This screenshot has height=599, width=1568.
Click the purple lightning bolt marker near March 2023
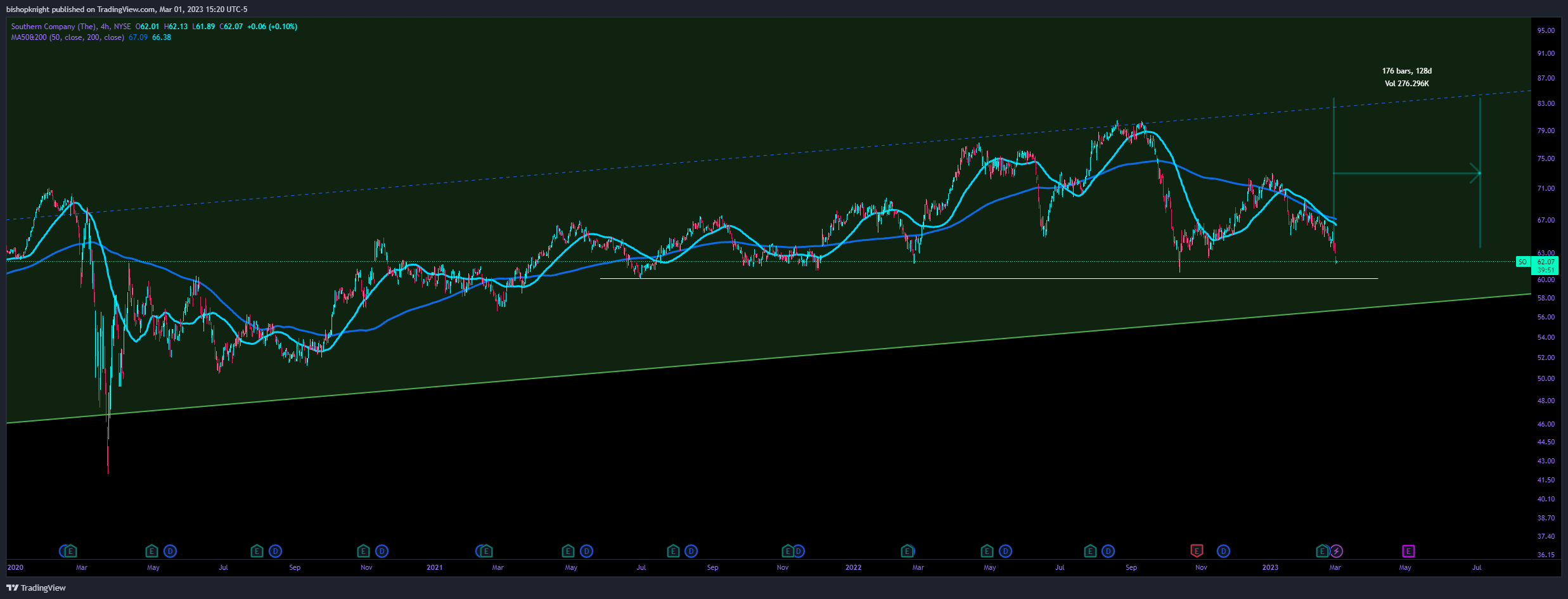pos(1337,551)
